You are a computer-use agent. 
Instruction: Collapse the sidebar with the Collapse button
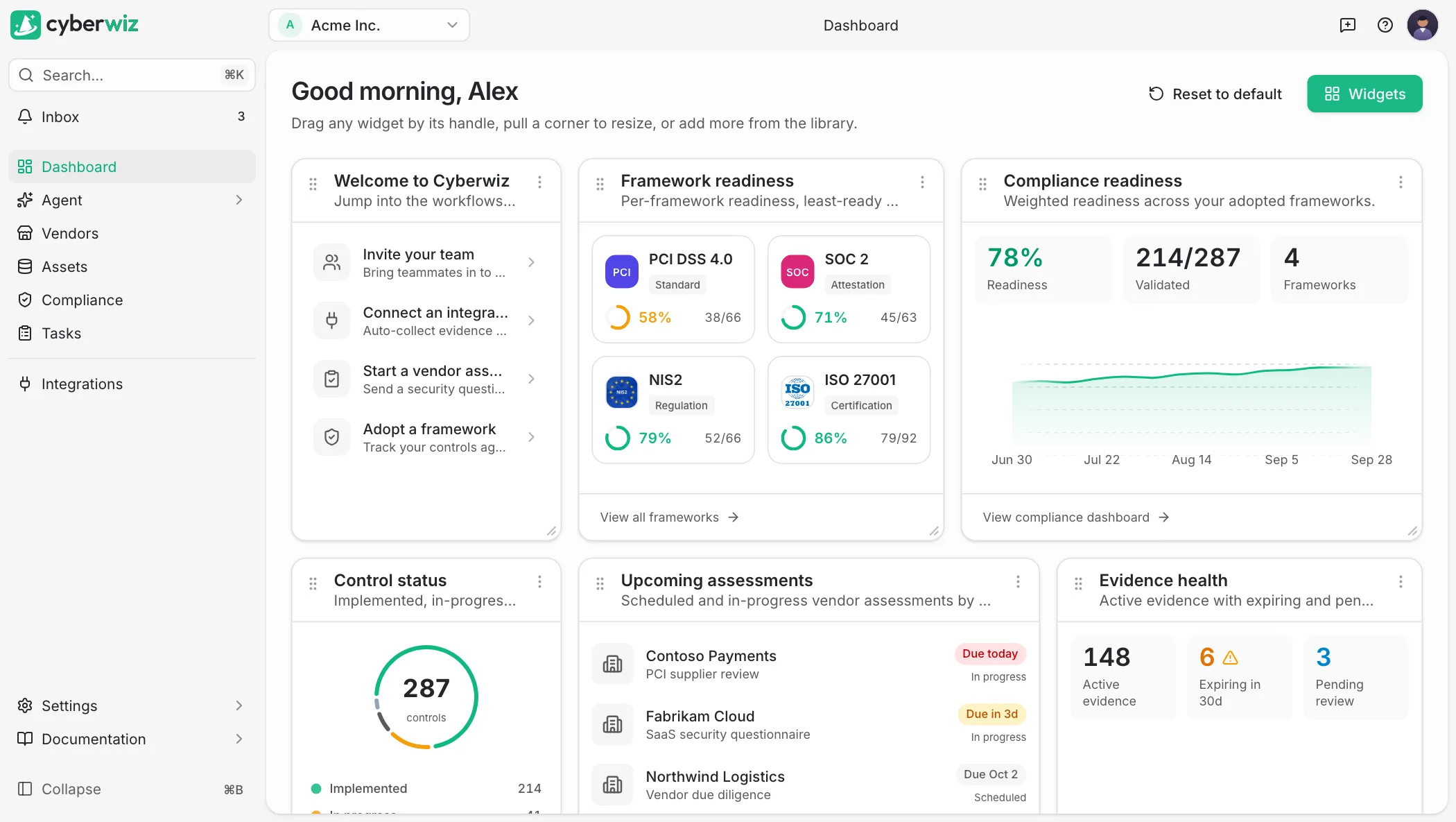pos(132,789)
